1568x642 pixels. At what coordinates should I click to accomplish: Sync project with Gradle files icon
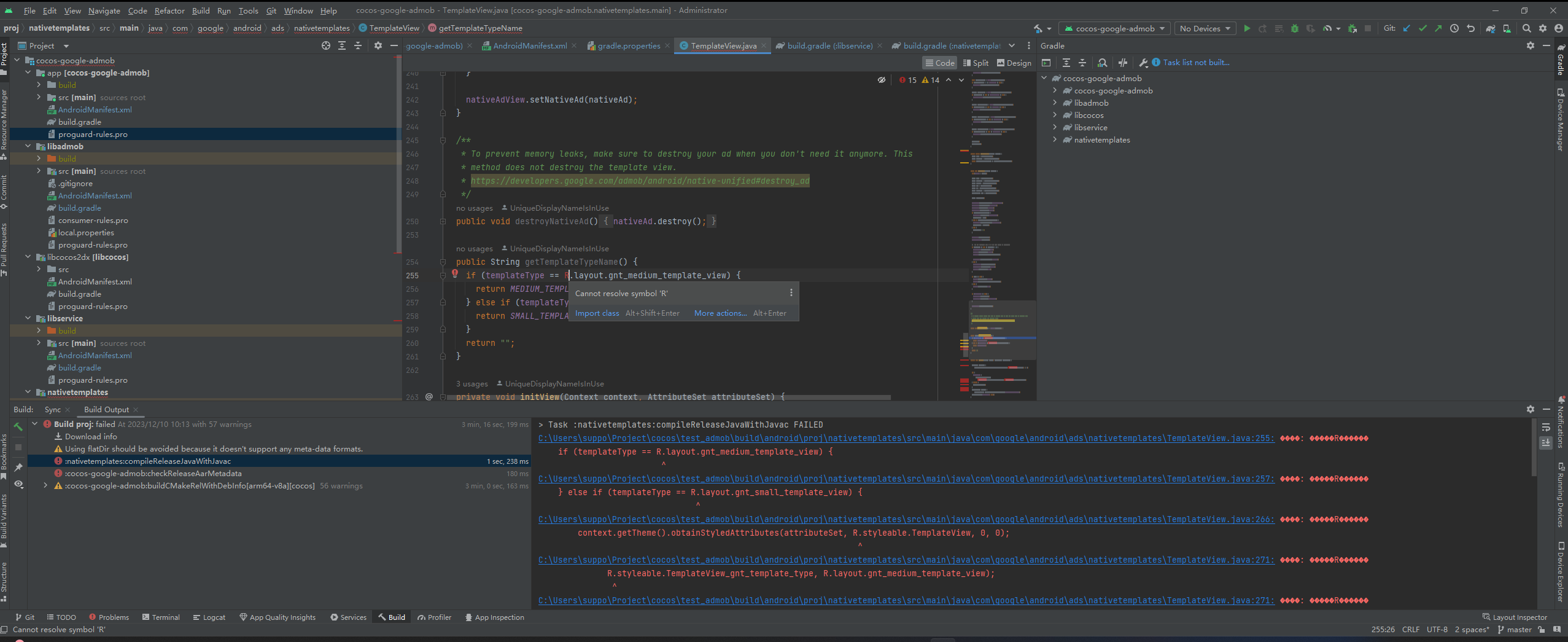1490,28
